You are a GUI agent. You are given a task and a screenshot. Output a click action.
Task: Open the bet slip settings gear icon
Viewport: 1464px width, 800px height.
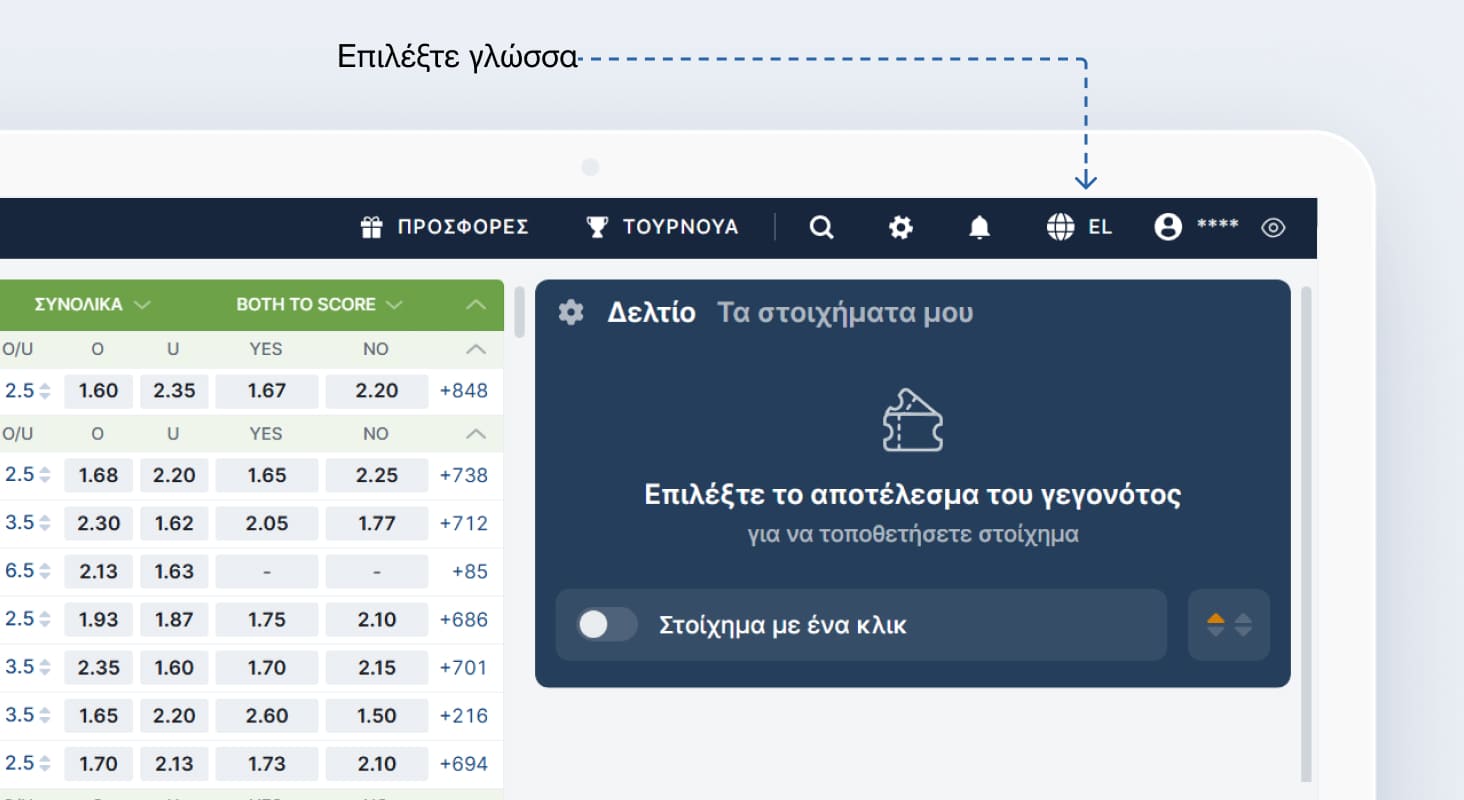(x=570, y=311)
